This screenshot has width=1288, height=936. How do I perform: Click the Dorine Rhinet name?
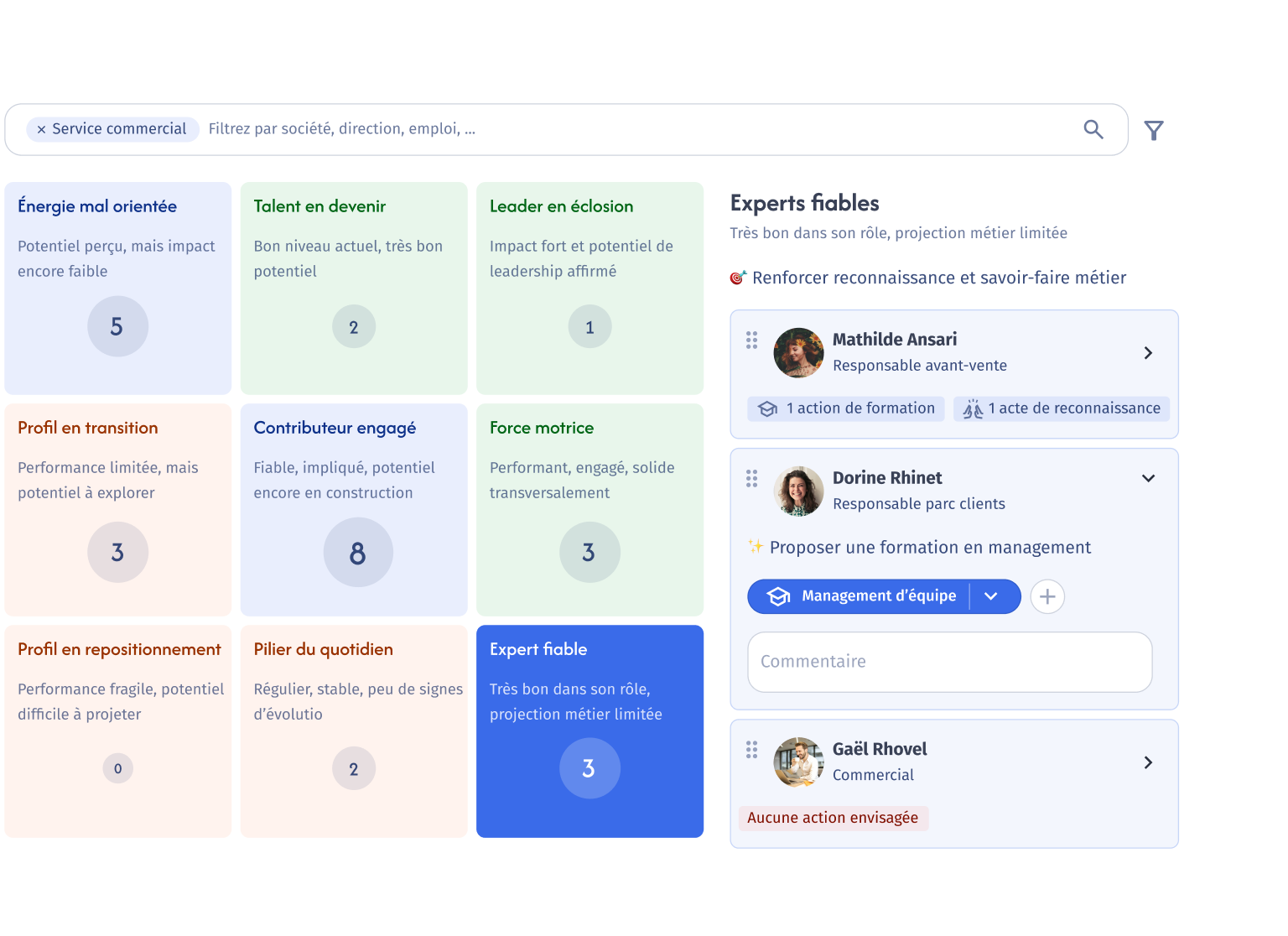(887, 478)
